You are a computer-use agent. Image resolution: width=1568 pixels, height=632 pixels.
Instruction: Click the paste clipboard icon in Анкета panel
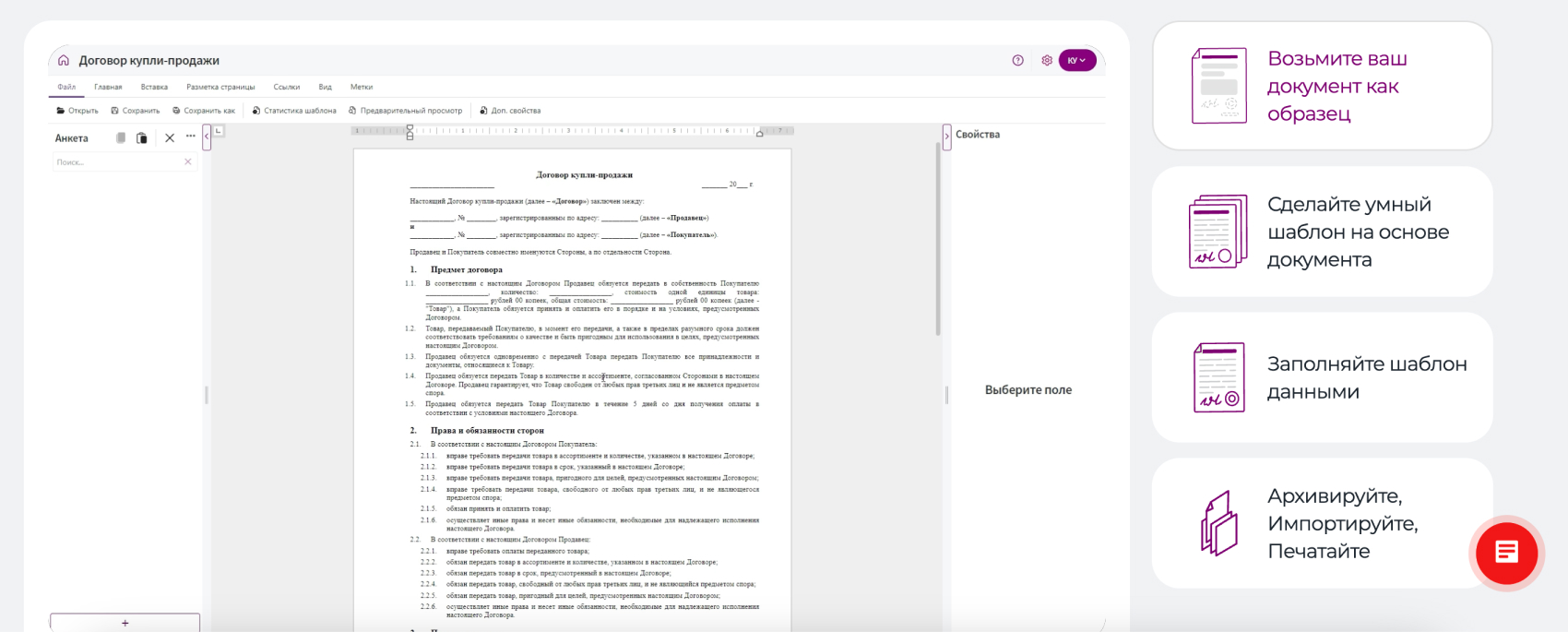click(x=142, y=137)
